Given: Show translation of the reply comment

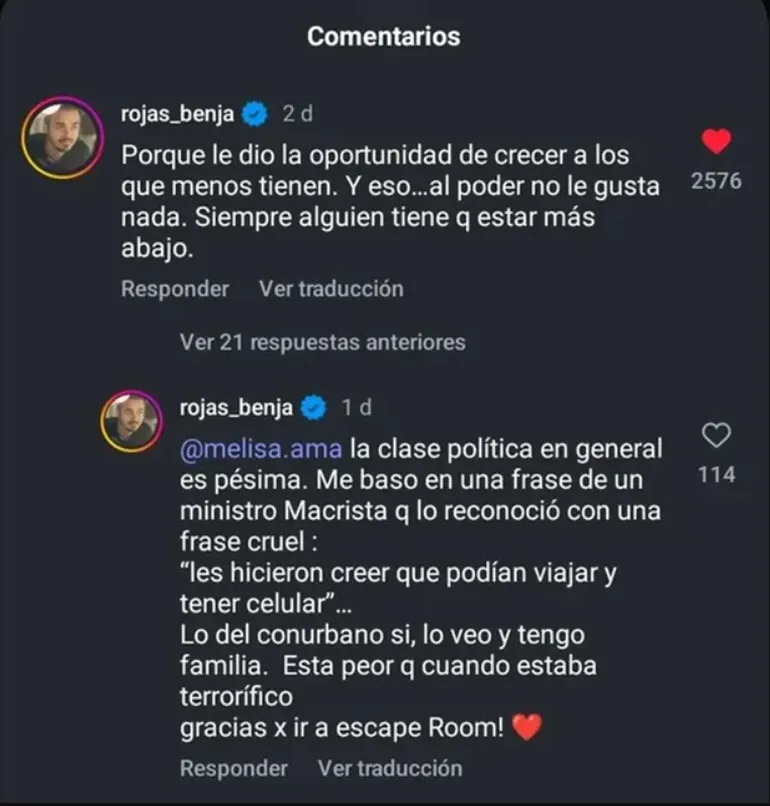Looking at the screenshot, I should pos(390,768).
